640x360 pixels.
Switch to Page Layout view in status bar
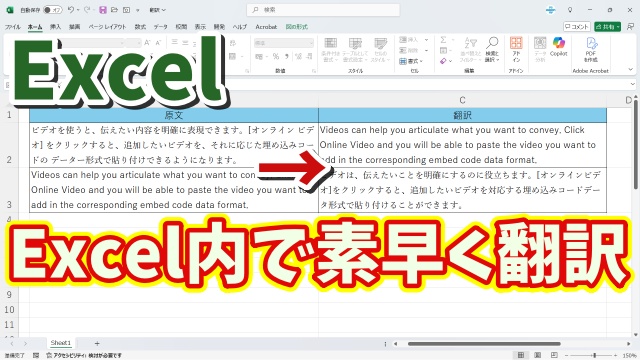click(x=538, y=355)
